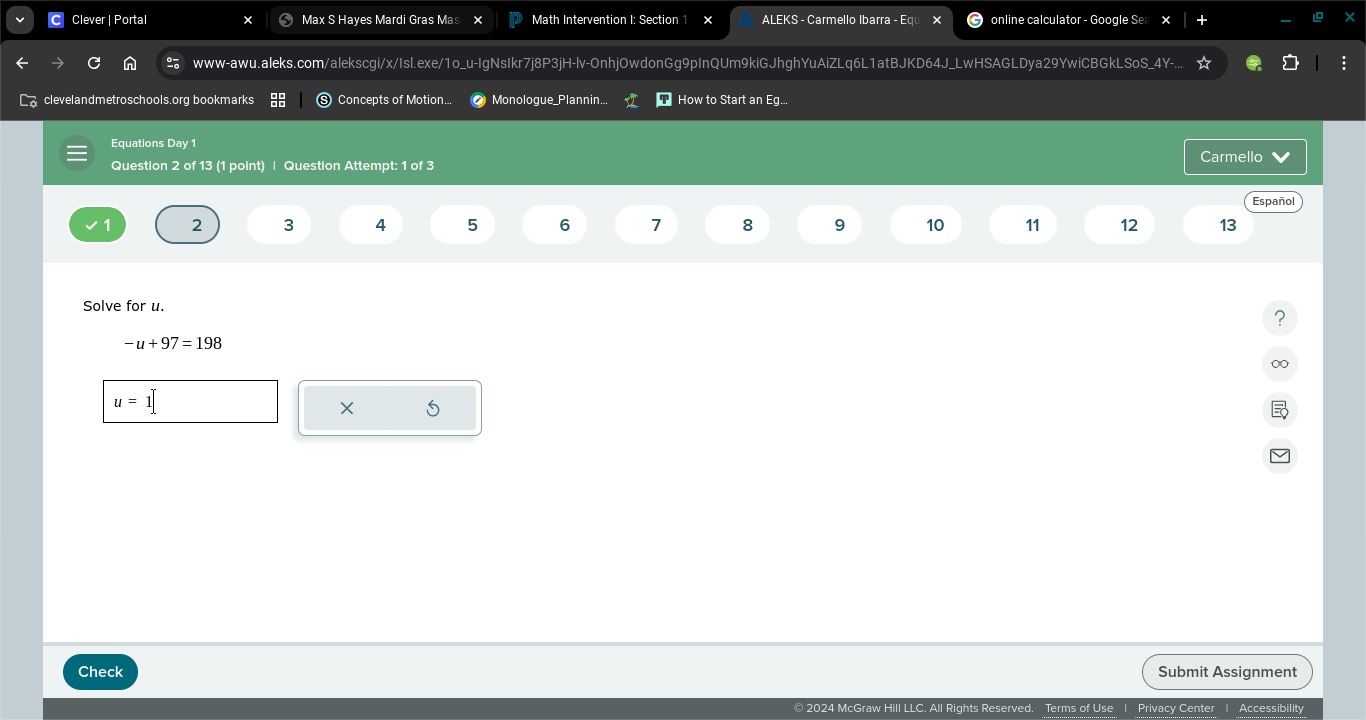Viewport: 1366px width, 720px height.
Task: Jump to question 9
Action: click(829, 225)
